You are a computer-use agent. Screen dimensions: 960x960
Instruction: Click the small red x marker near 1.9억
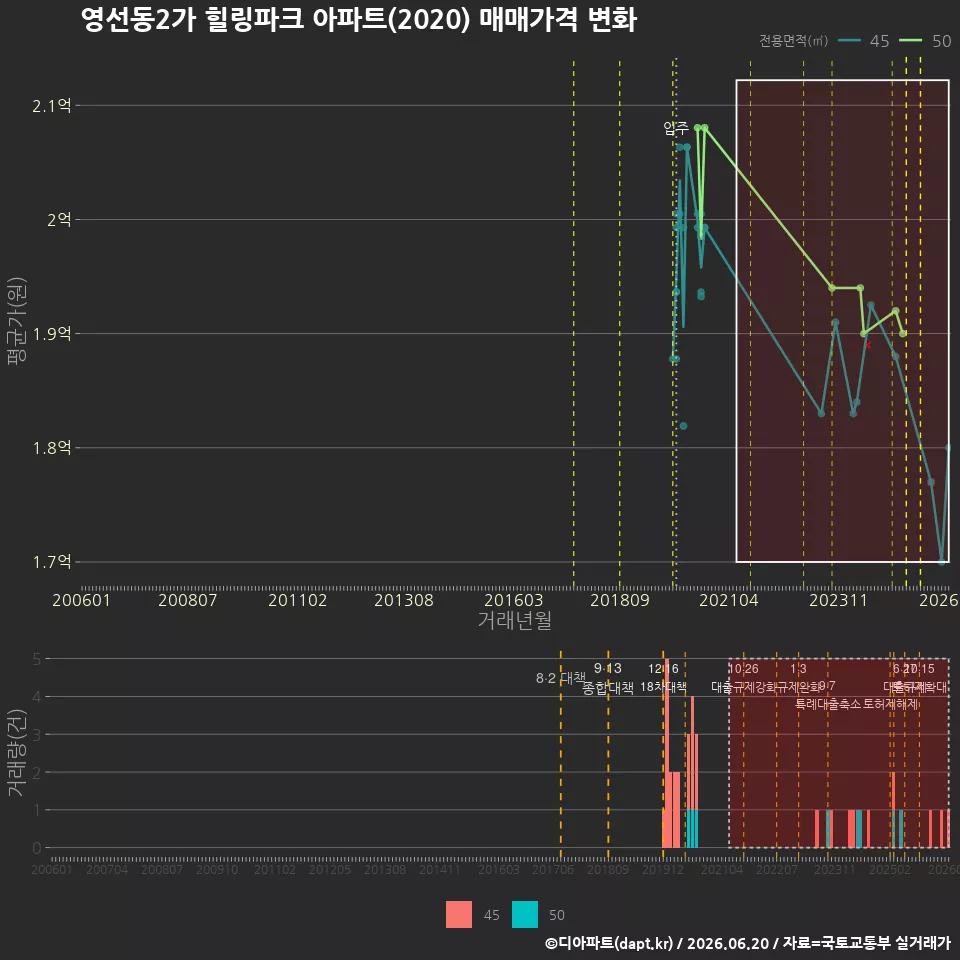[x=869, y=345]
